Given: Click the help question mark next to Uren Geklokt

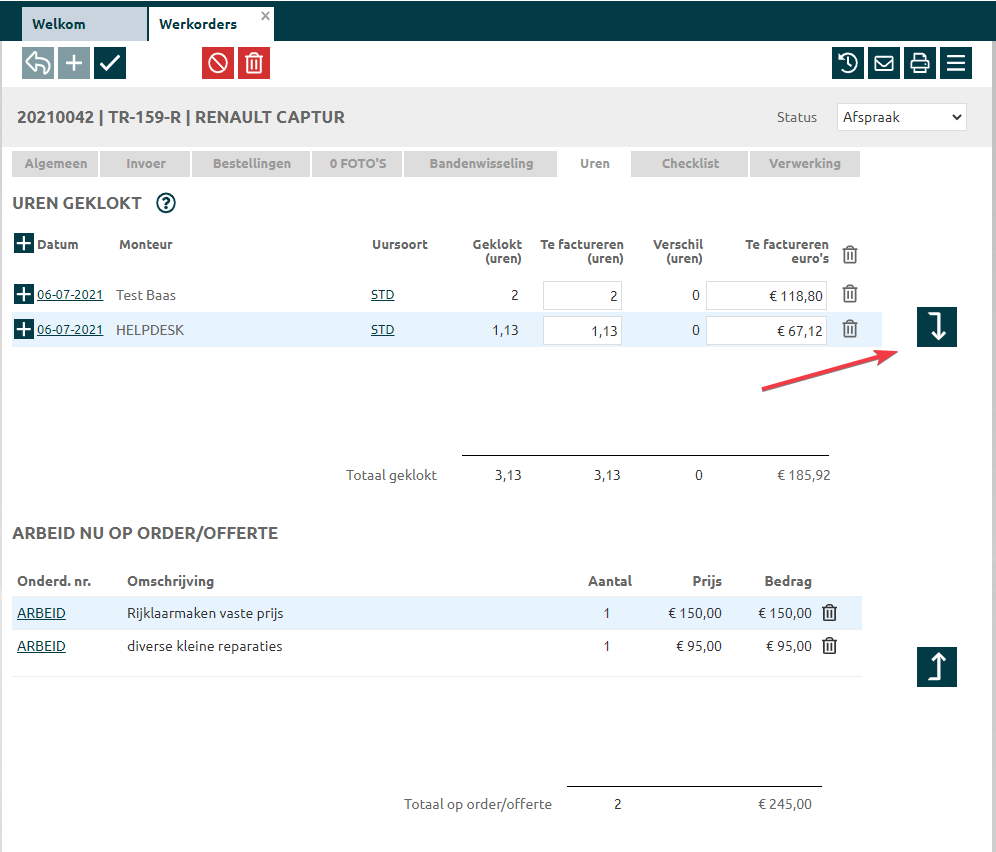Looking at the screenshot, I should coord(166,203).
